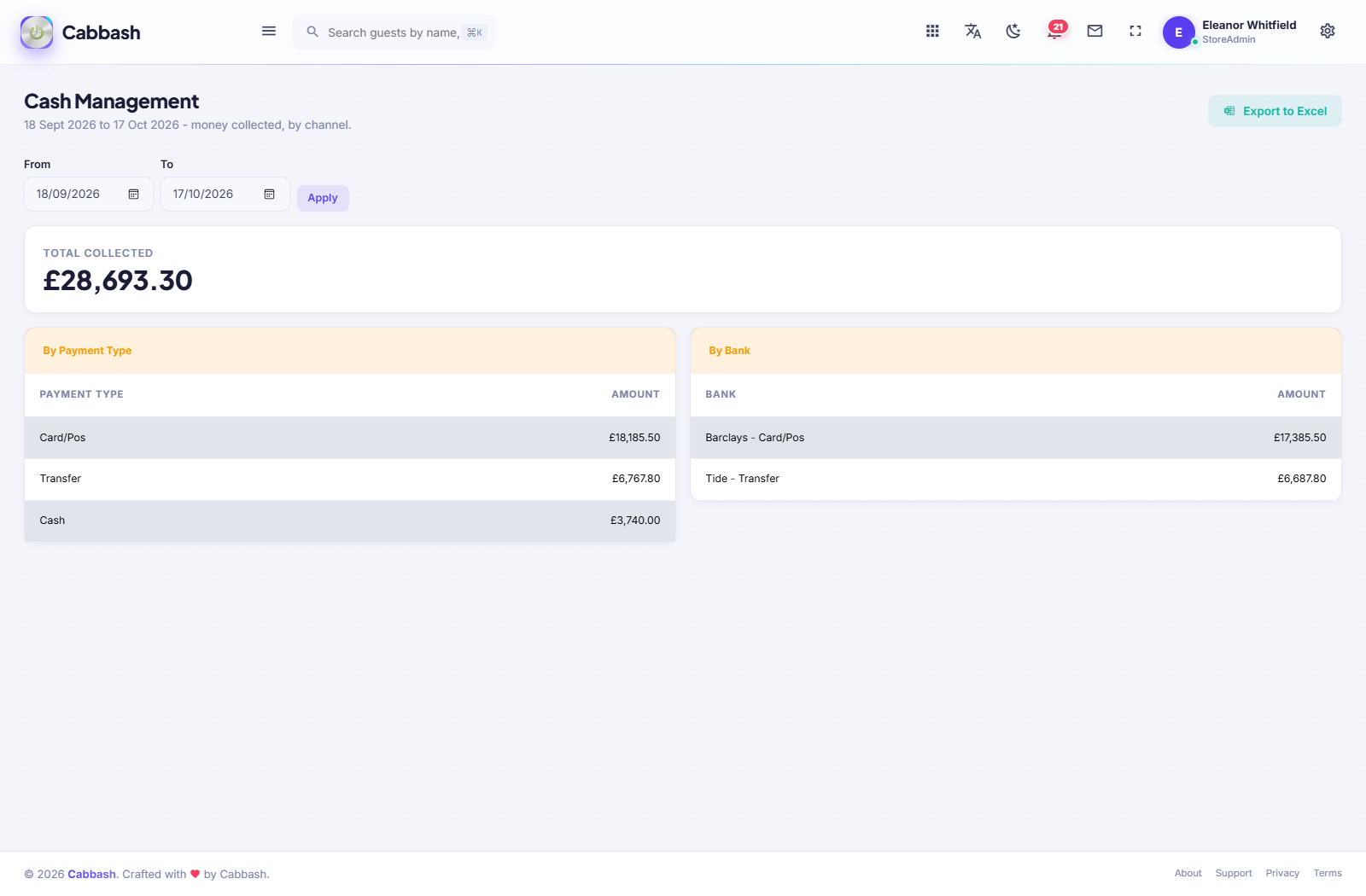Click the By Payment Type card header

[350, 351]
